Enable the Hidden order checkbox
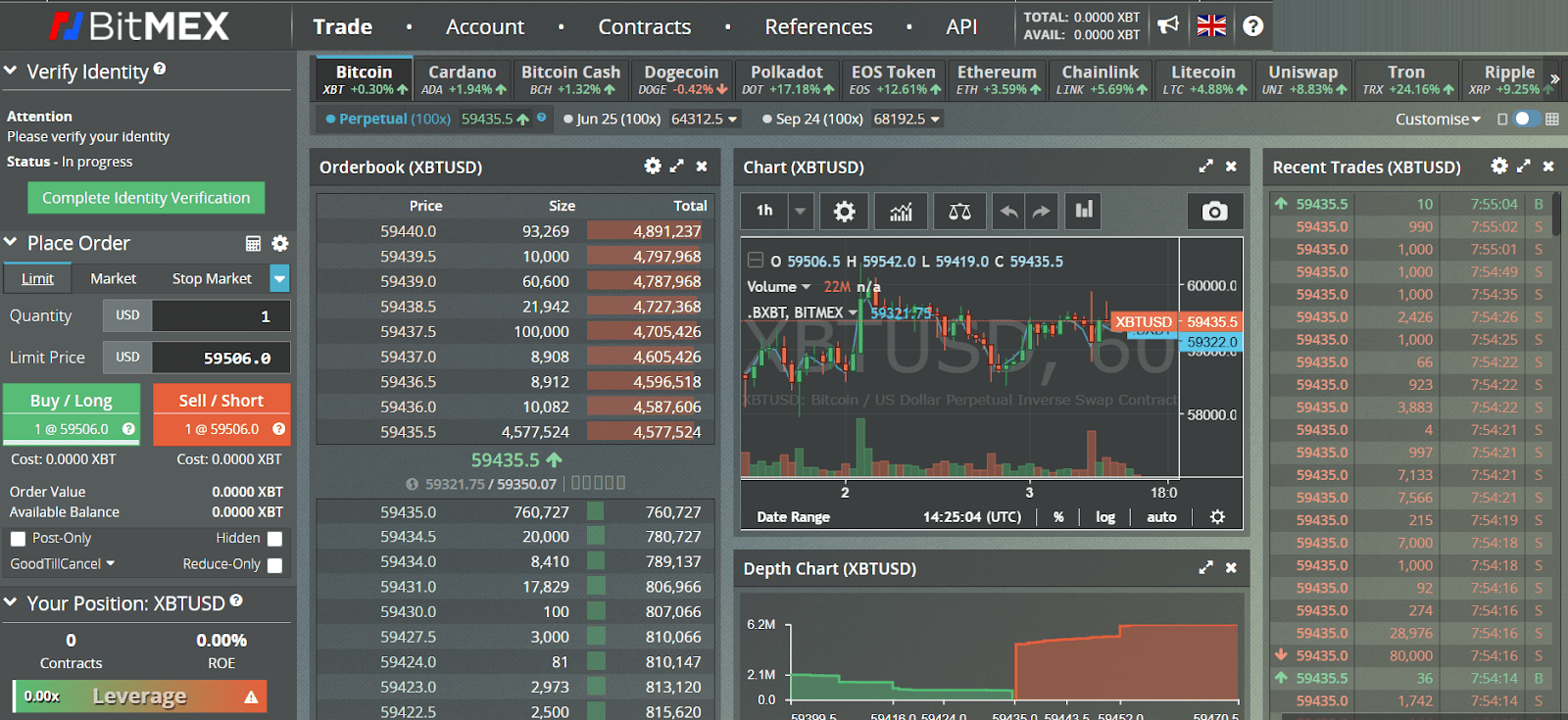This screenshot has width=1568, height=720. 274,539
